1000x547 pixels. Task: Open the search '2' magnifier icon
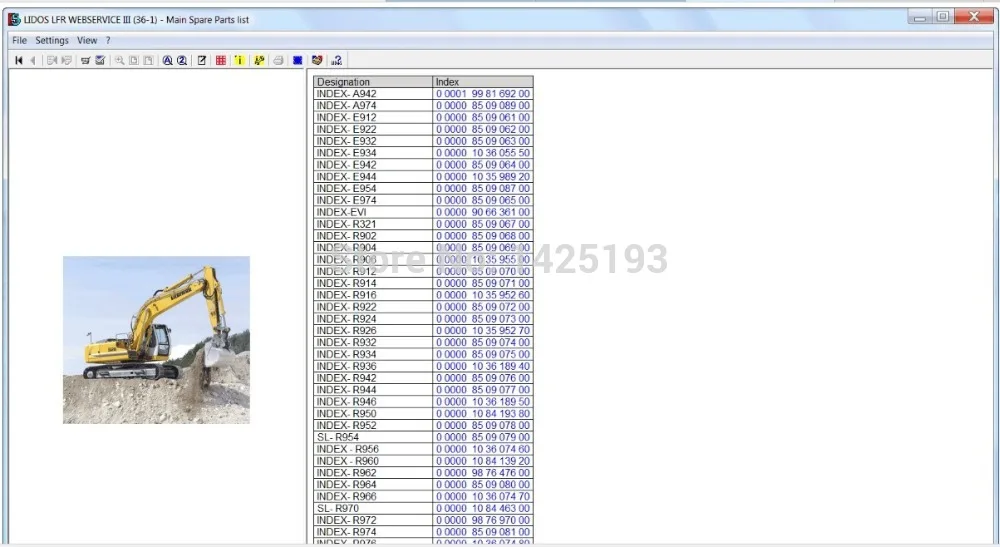coord(182,60)
